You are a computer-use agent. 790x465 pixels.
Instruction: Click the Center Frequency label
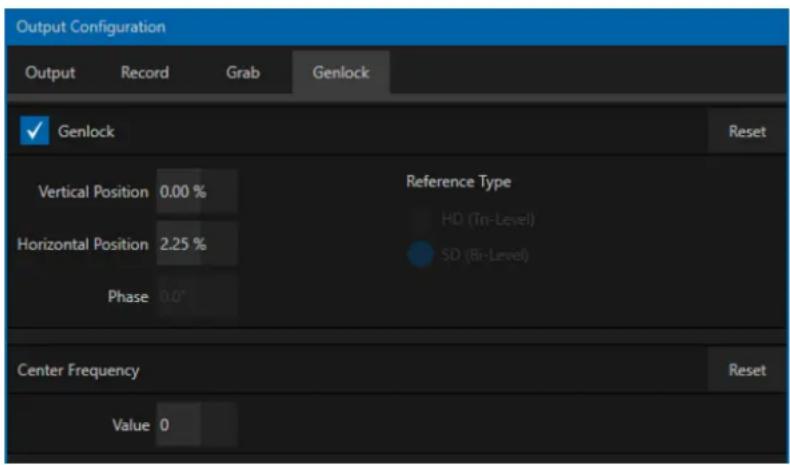(x=78, y=370)
